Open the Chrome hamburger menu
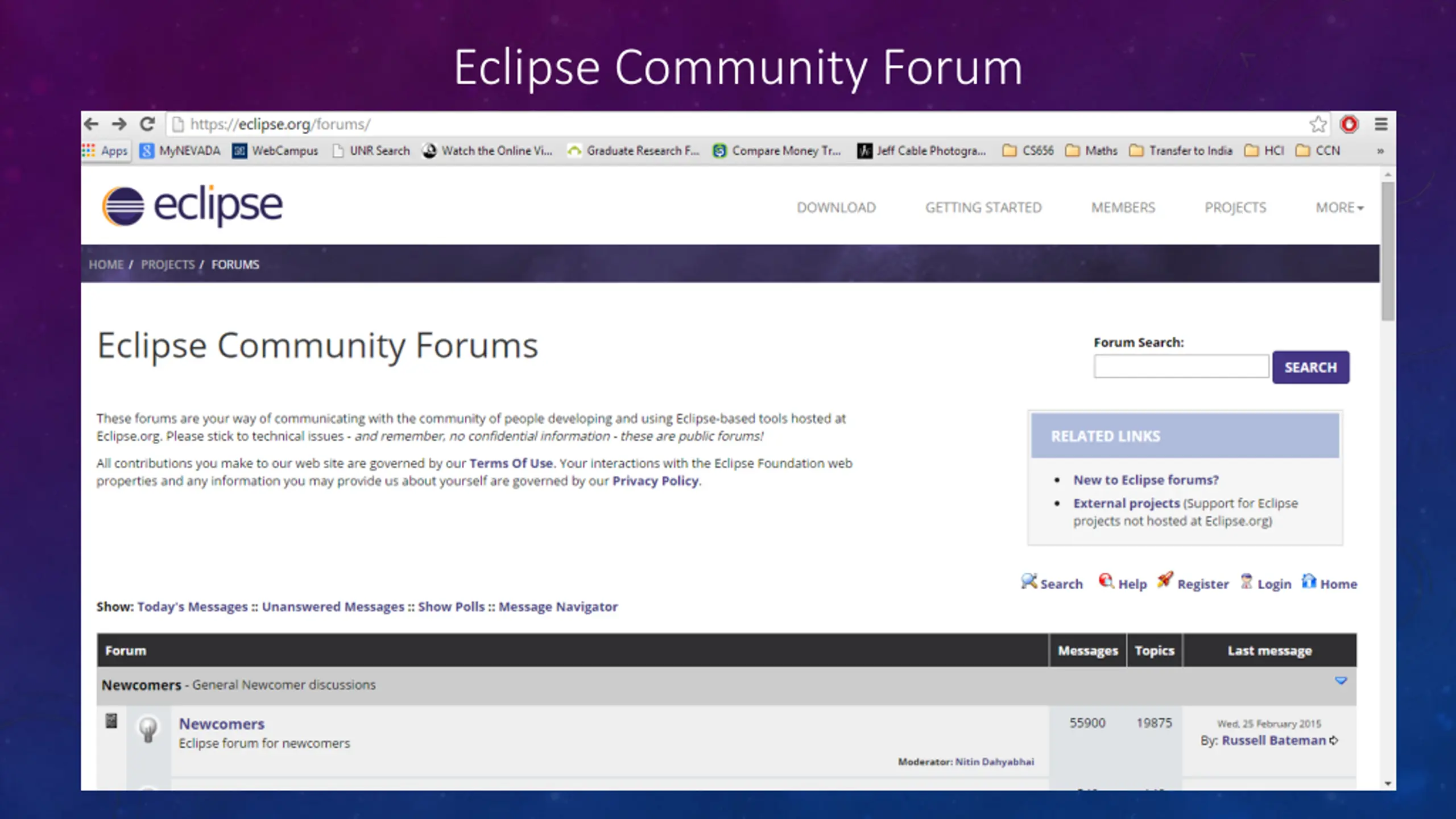The width and height of the screenshot is (1456, 819). click(1381, 124)
